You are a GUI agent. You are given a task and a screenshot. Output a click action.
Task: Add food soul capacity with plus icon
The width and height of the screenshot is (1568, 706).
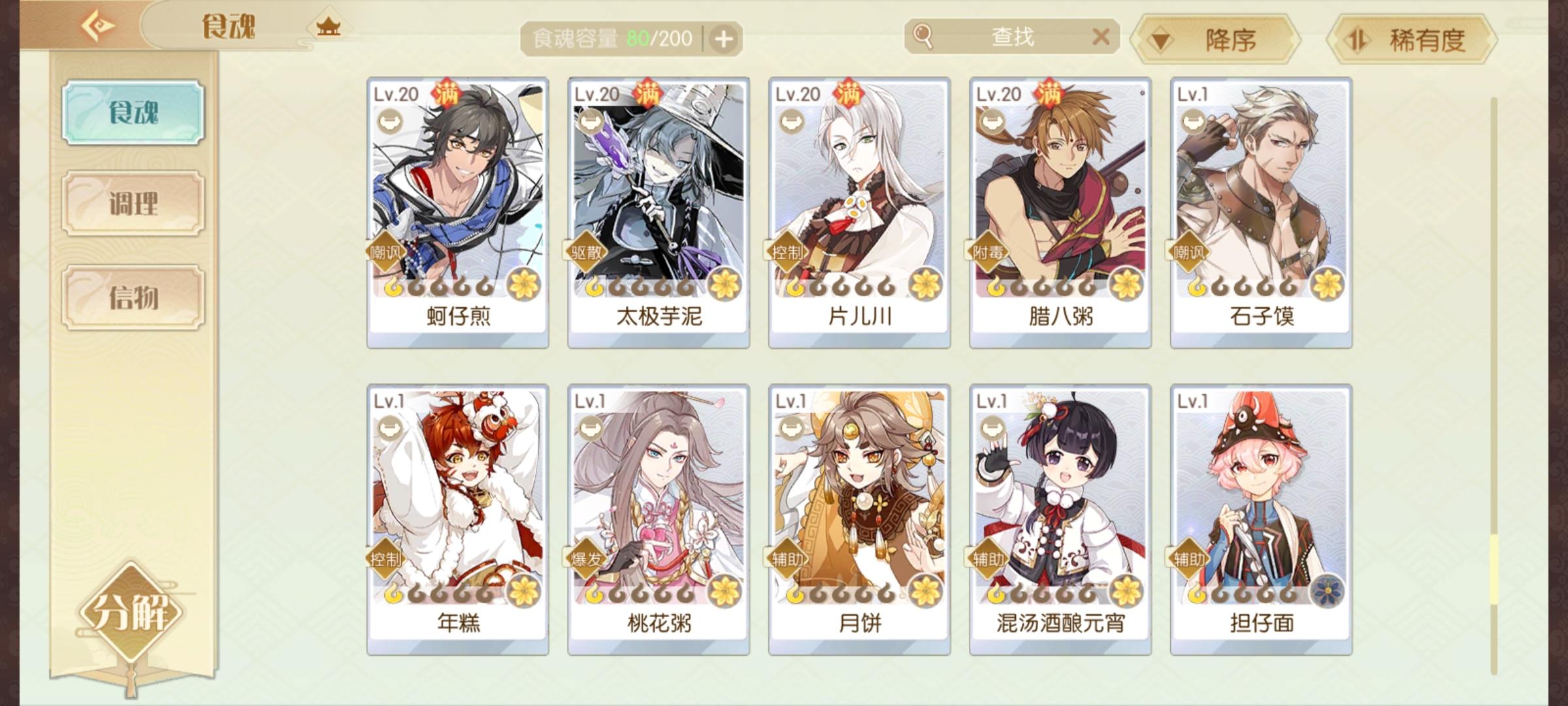click(x=723, y=39)
